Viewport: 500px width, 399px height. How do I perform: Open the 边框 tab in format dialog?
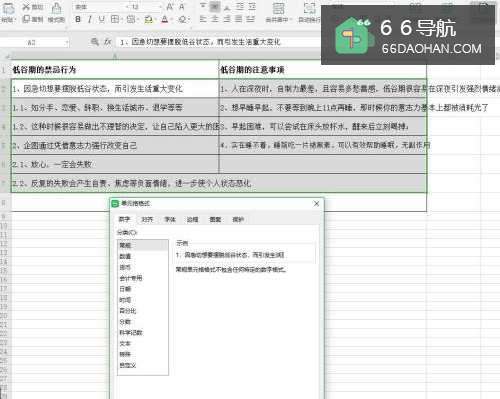click(192, 219)
